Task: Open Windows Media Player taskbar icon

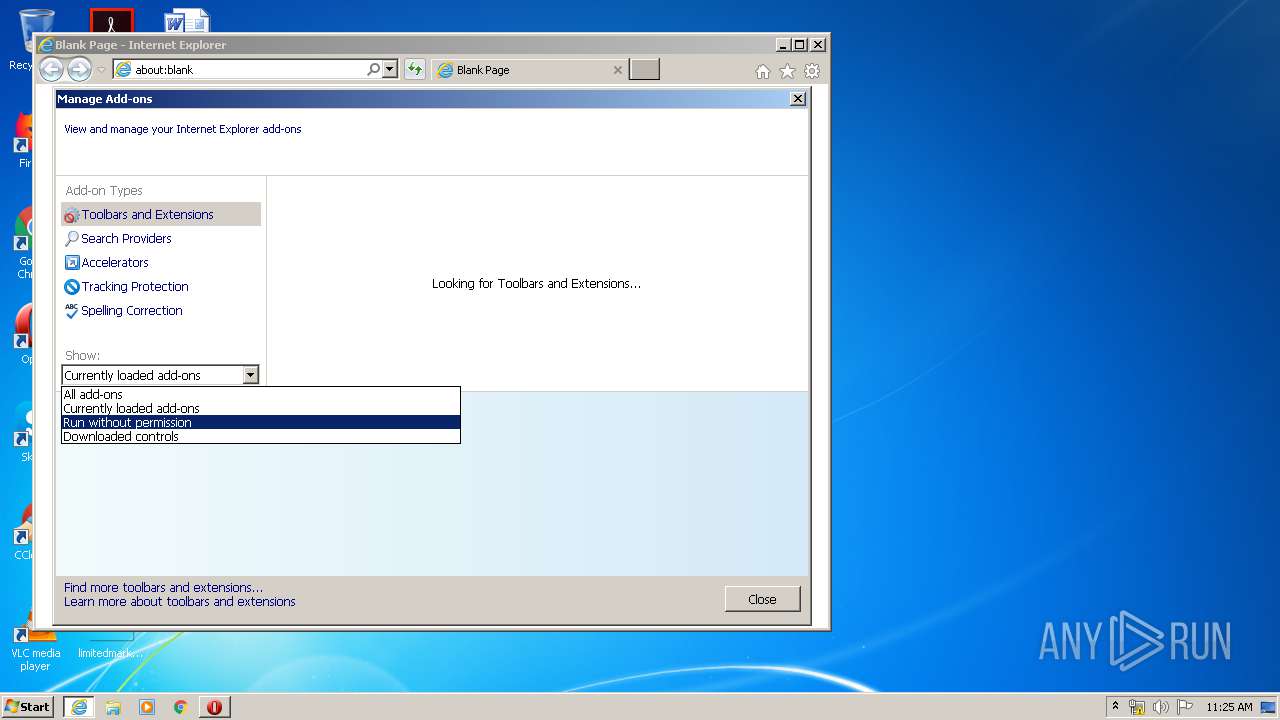Action: [147, 706]
